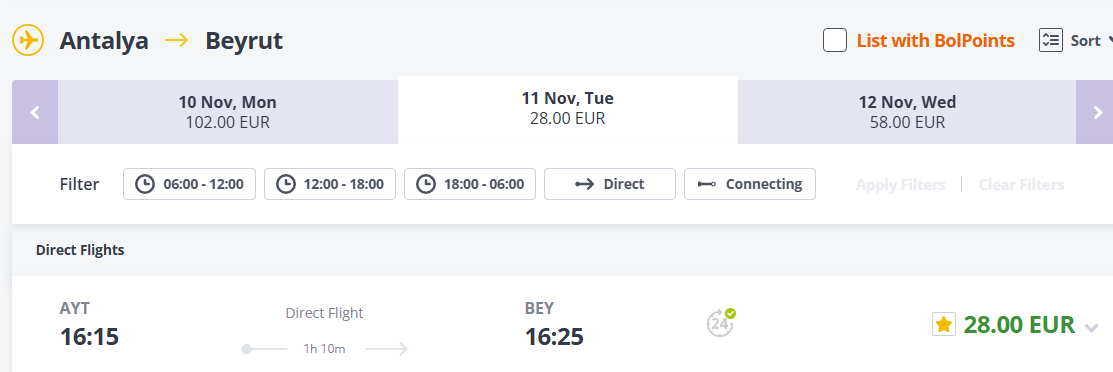Click the Sort list icon
This screenshot has height=372, width=1113.
[x=1050, y=40]
